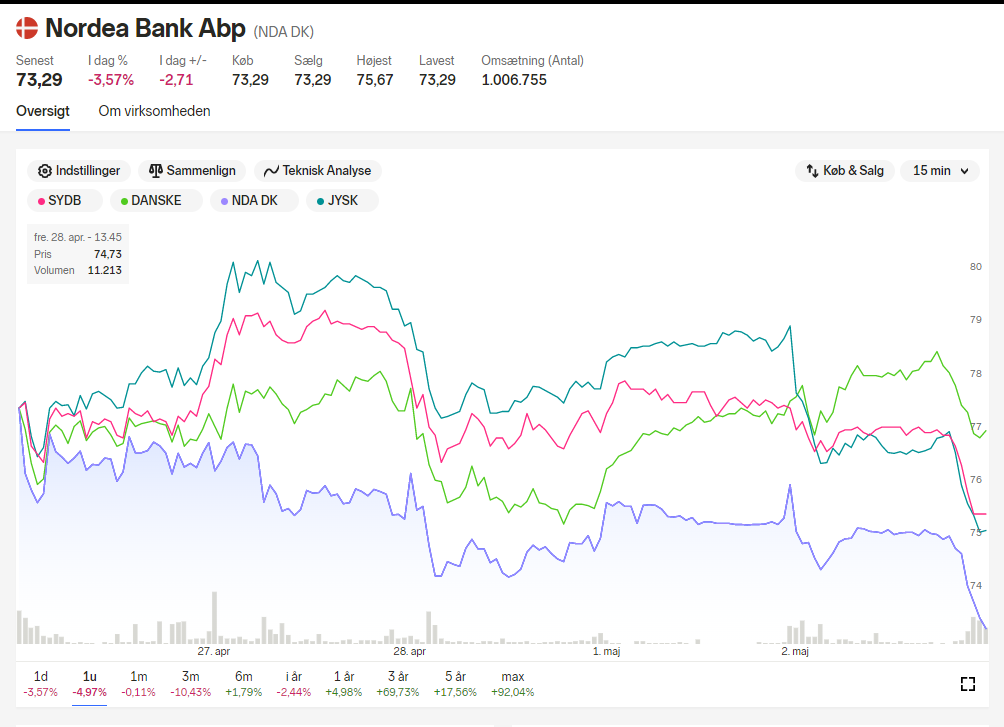This screenshot has height=727, width=1004.
Task: Toggle the DANSKE series chip
Action: [156, 200]
